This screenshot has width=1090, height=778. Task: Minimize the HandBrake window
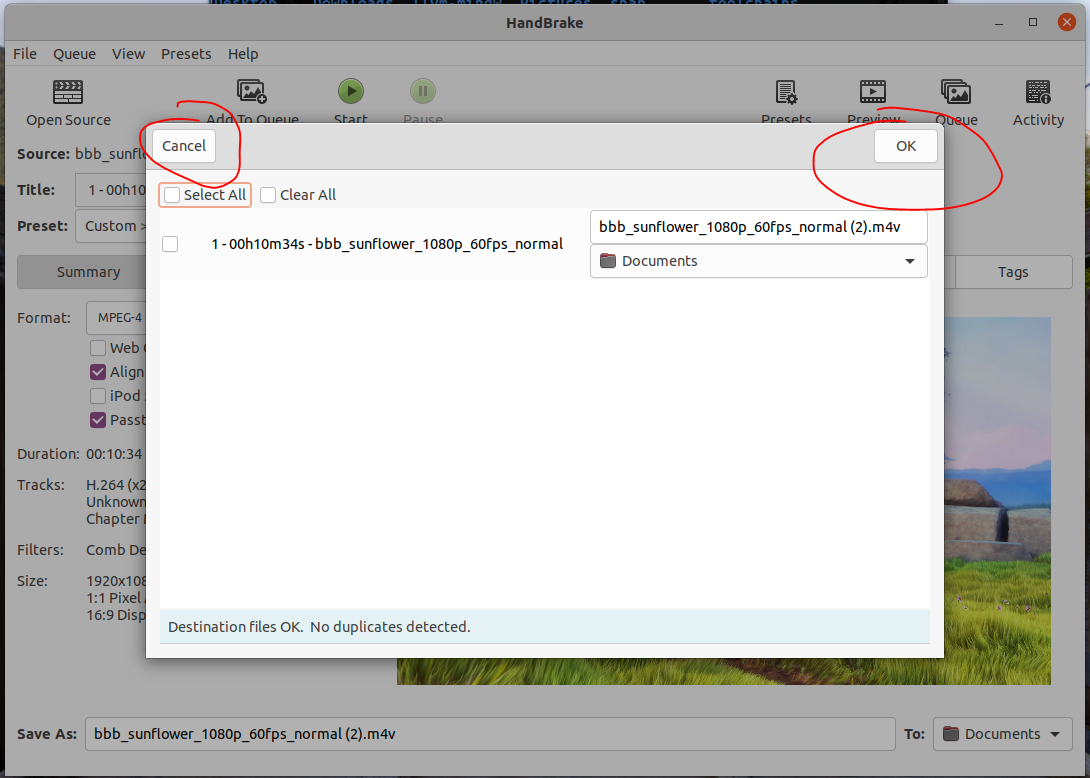click(x=999, y=23)
